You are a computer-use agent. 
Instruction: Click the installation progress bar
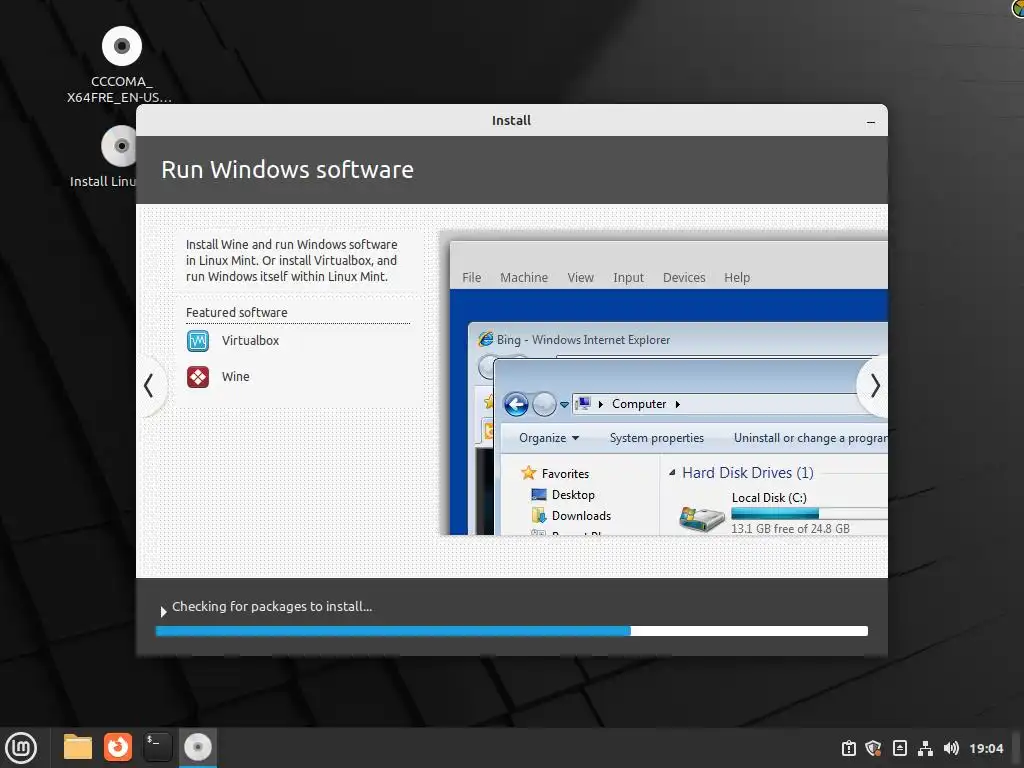tap(511, 631)
